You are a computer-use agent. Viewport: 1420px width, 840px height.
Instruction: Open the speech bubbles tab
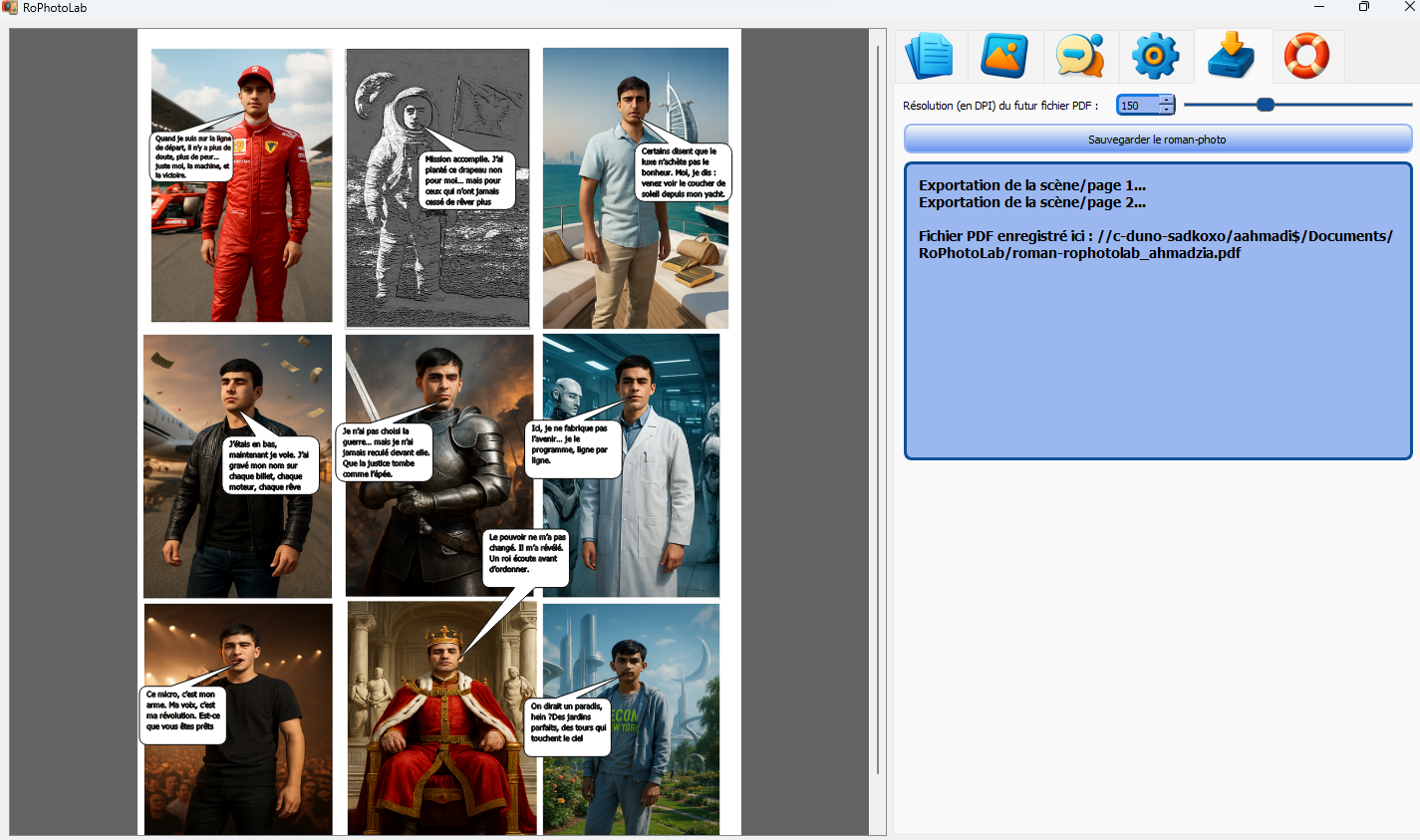1080,56
